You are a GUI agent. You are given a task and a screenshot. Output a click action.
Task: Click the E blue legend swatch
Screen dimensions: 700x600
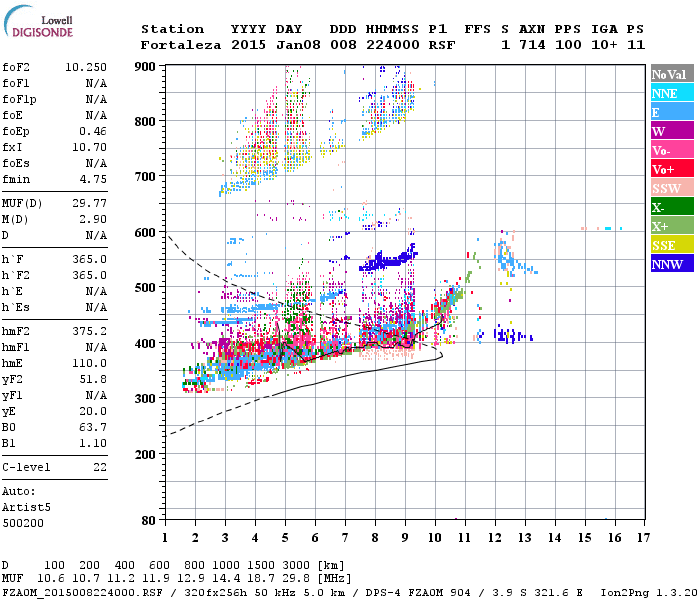(x=672, y=112)
